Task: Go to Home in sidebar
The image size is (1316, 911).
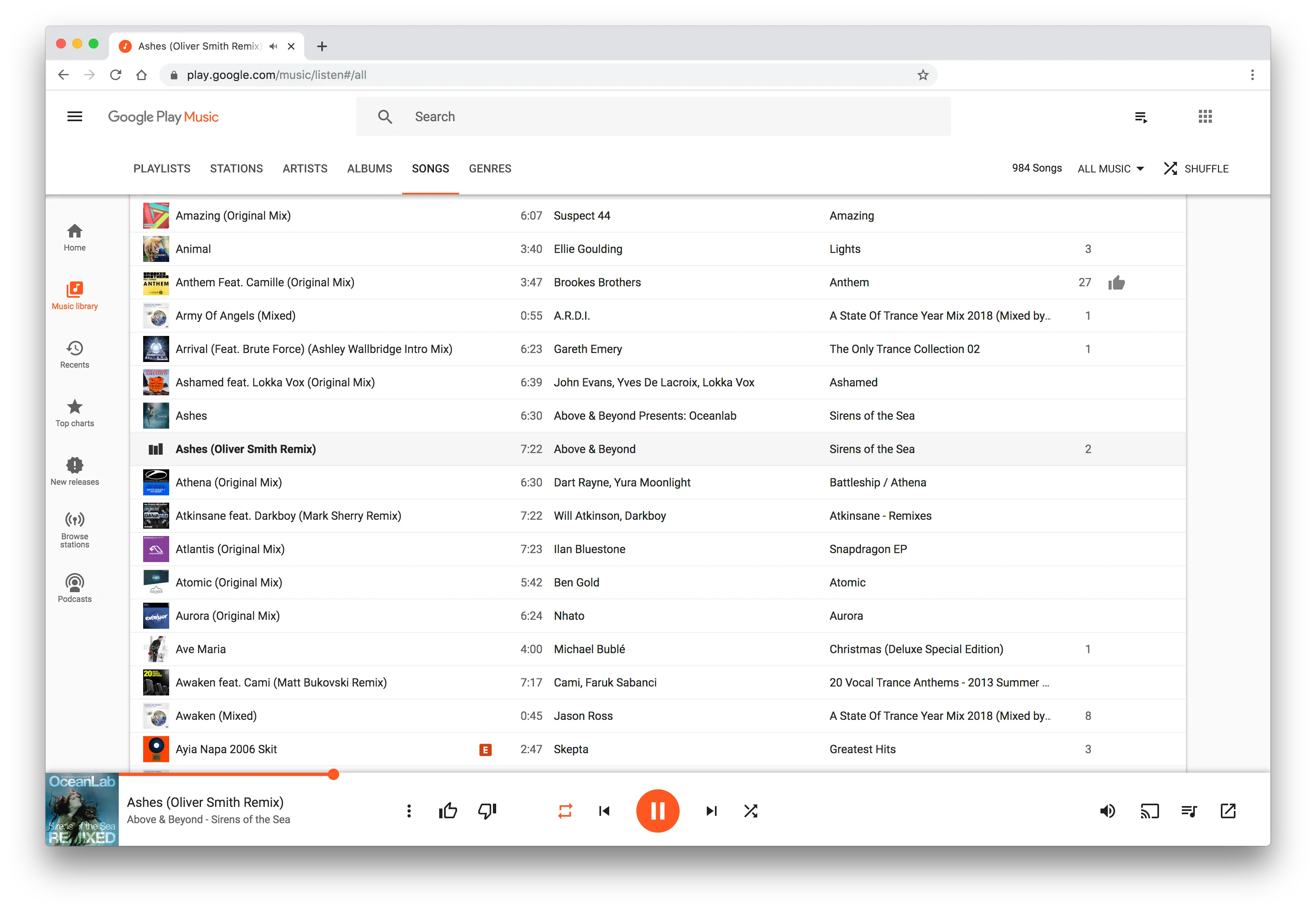Action: tap(75, 238)
